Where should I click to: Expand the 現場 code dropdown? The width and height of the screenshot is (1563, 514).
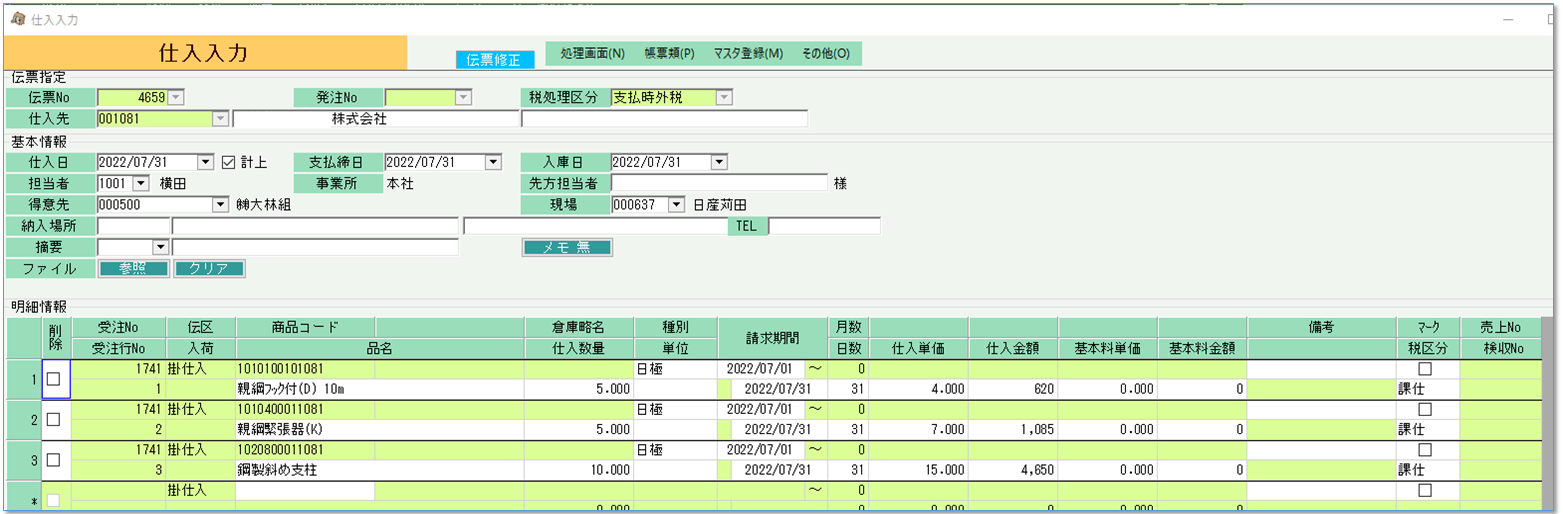coord(677,205)
